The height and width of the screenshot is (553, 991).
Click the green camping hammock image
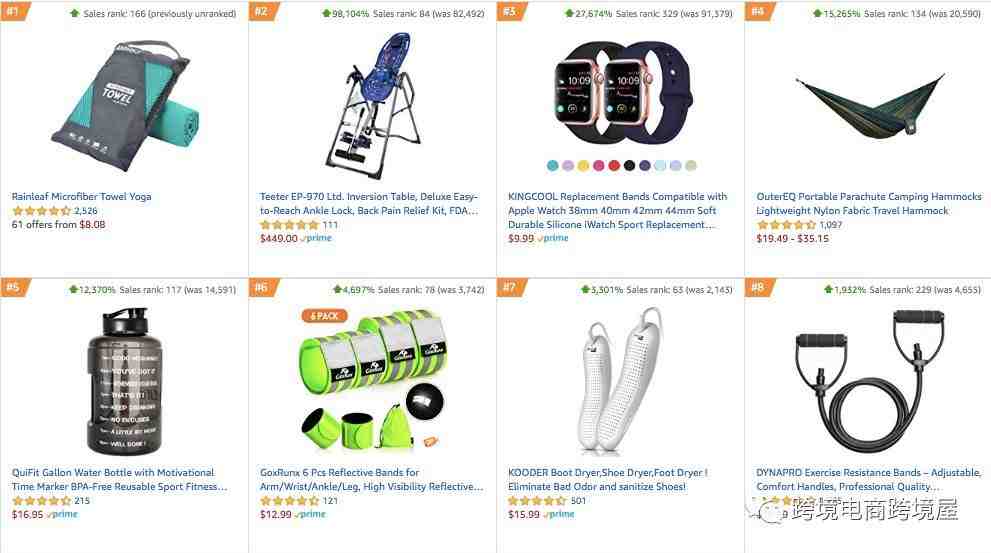click(870, 106)
